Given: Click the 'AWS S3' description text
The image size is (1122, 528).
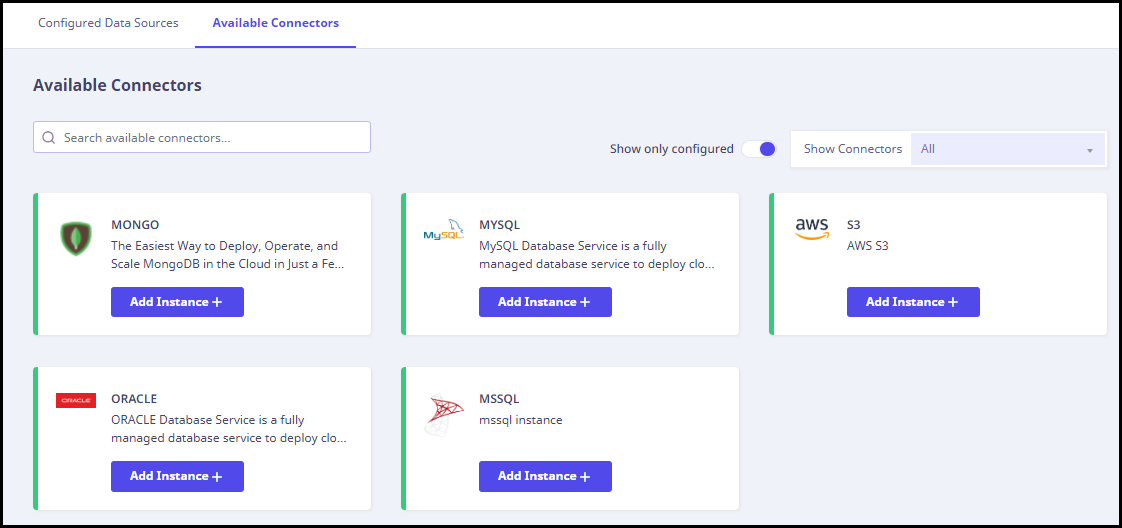Looking at the screenshot, I should tap(867, 246).
